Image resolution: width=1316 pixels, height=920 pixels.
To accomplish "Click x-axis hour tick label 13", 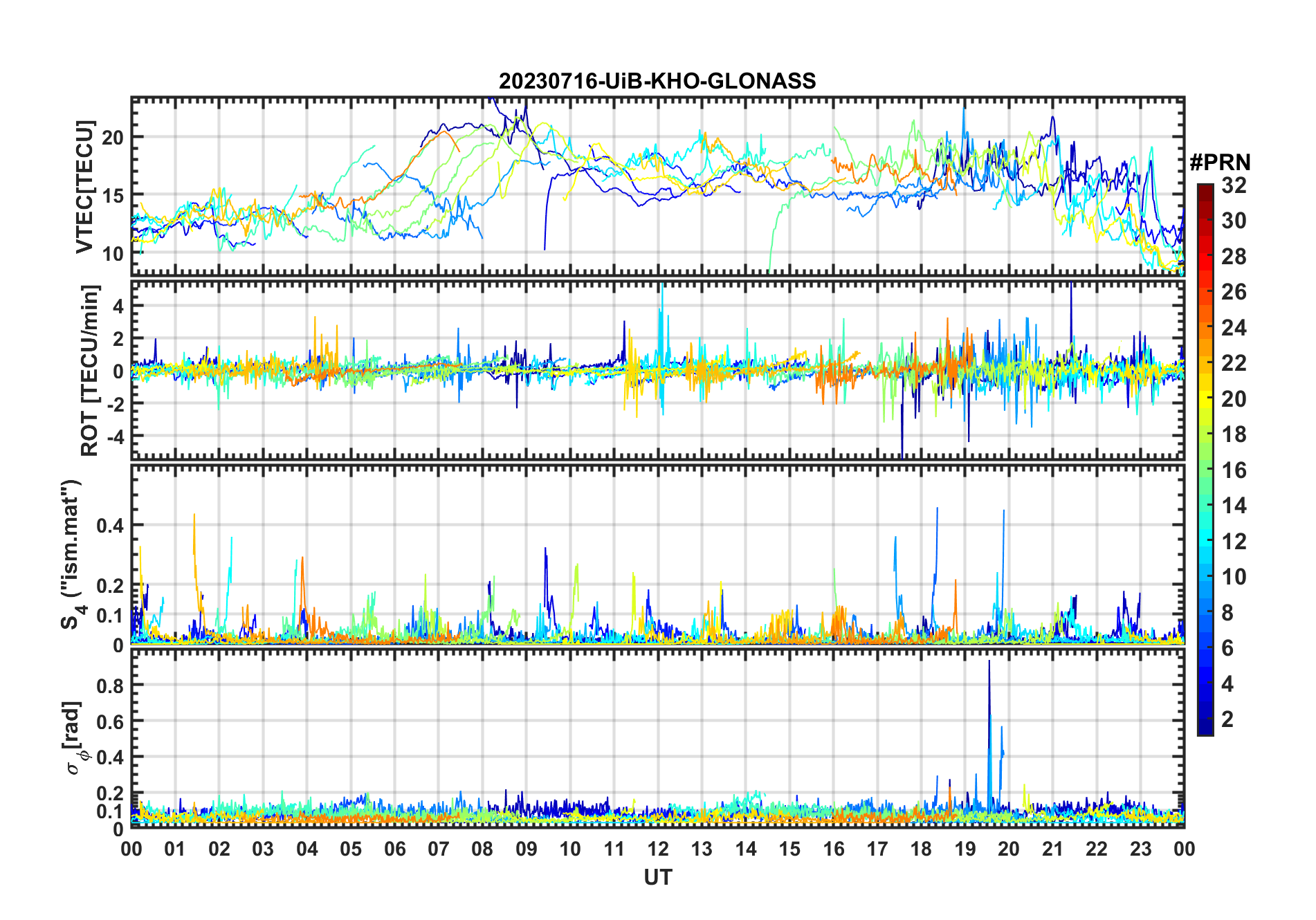I will pos(702,849).
